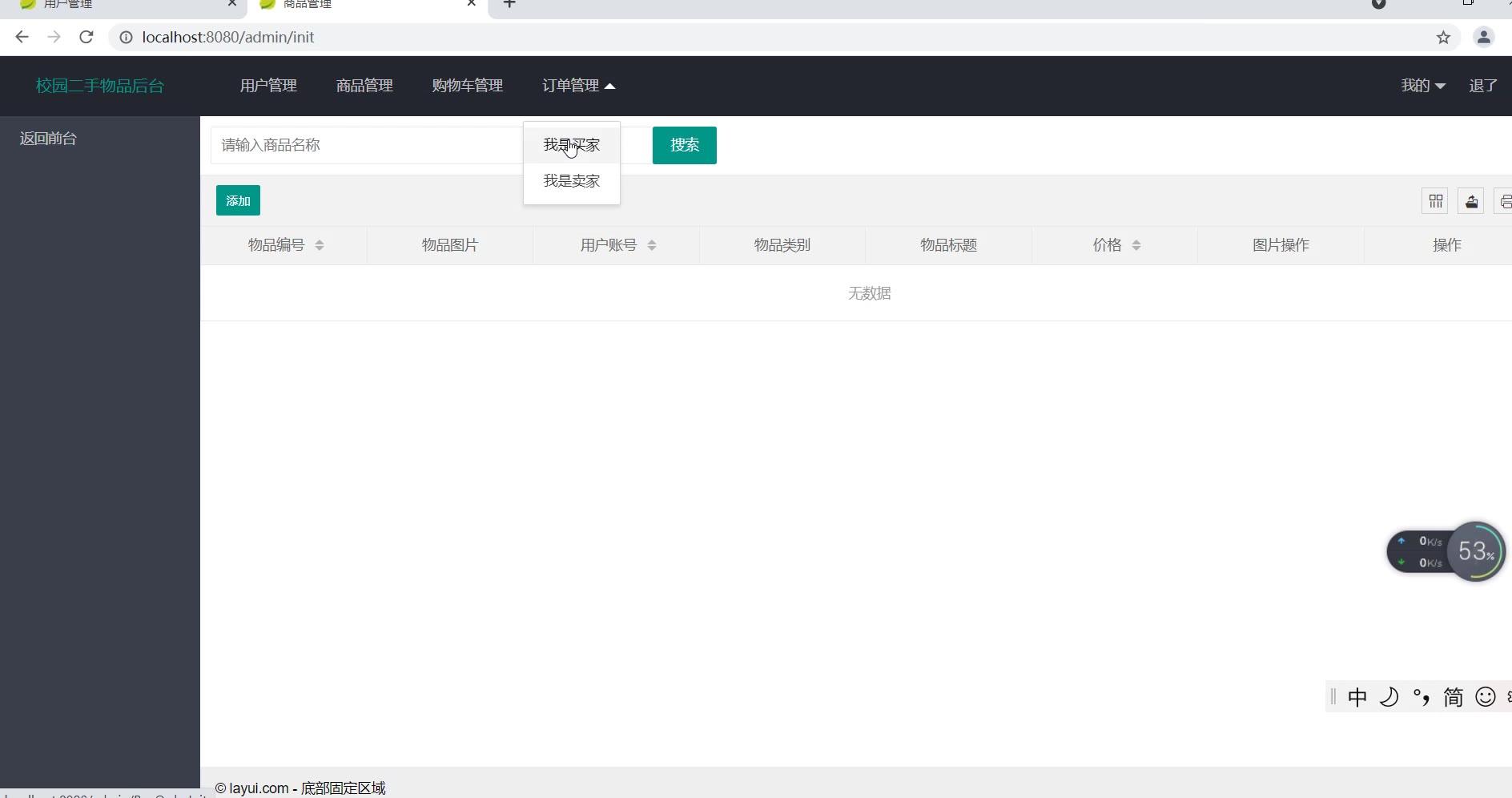This screenshot has height=798, width=1512.
Task: Click the browser forward arrow
Action: pos(54,37)
